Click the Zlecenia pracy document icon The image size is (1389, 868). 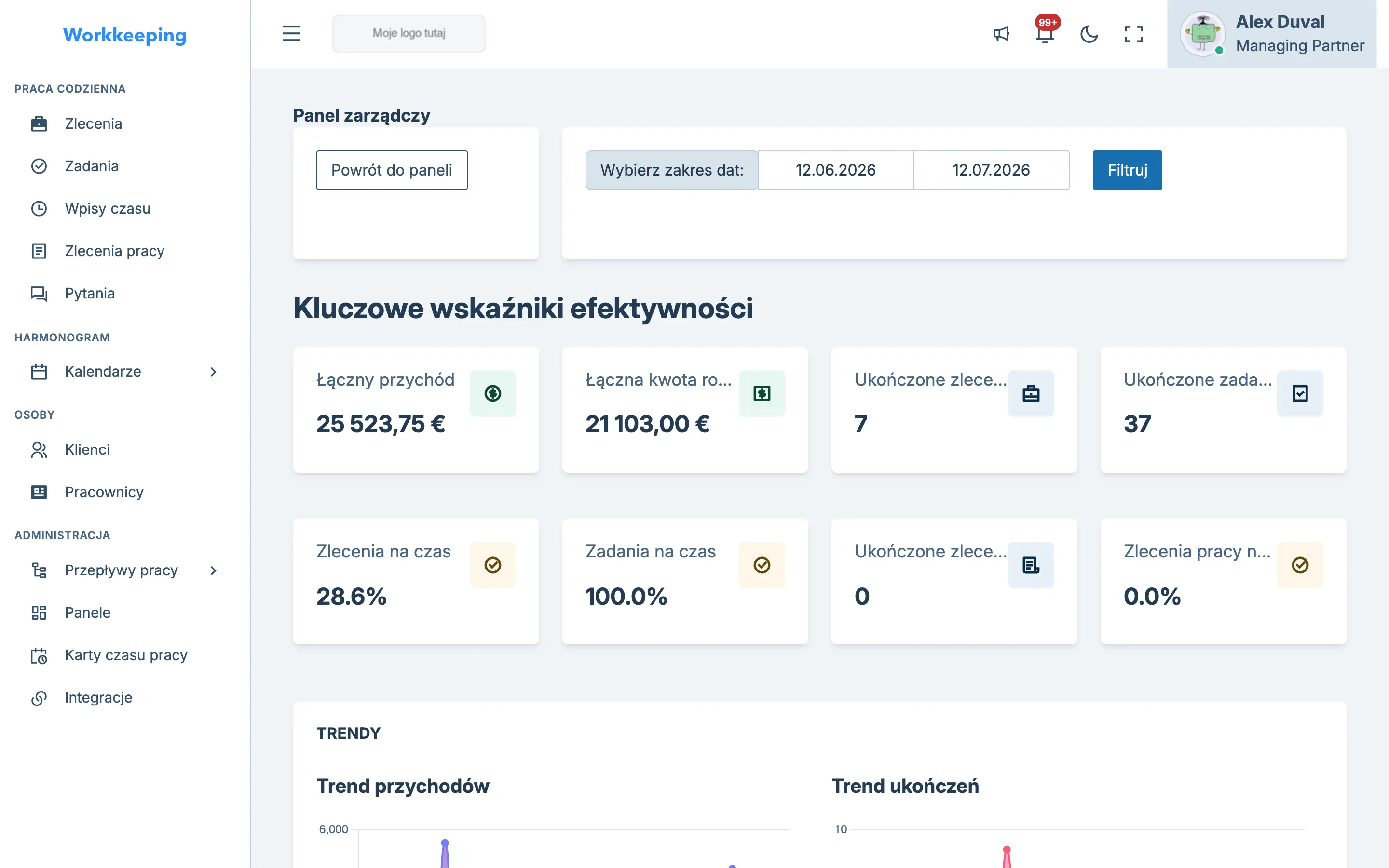click(39, 251)
